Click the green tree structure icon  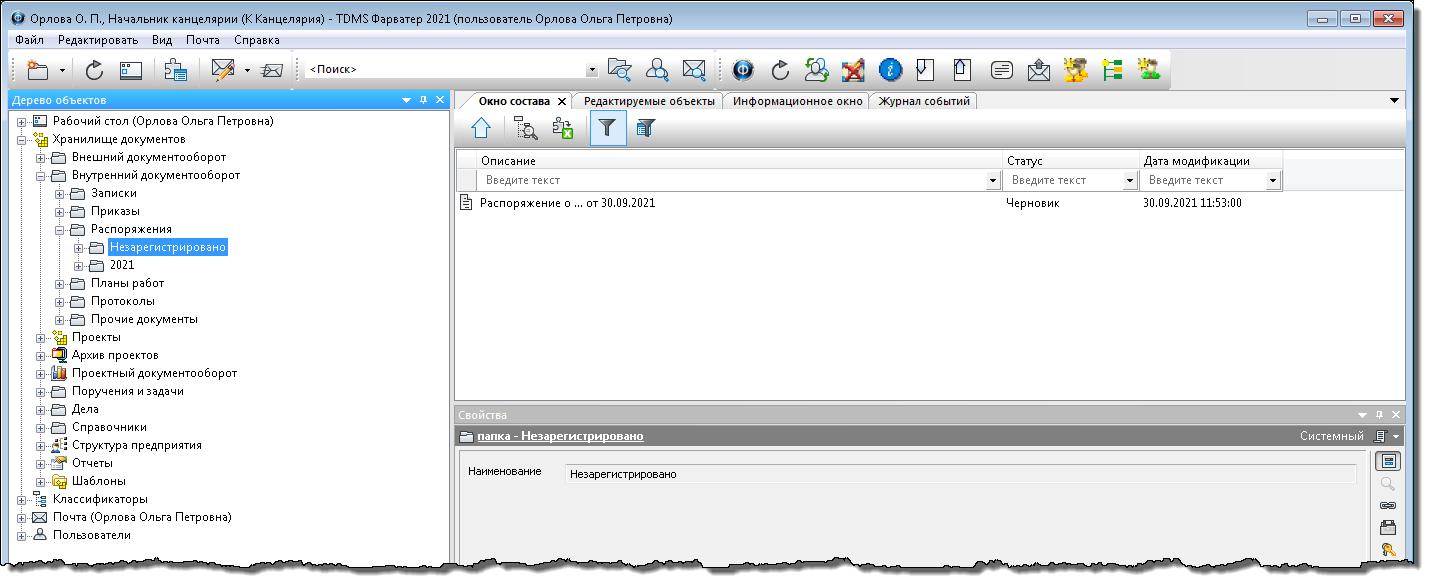click(x=1112, y=70)
